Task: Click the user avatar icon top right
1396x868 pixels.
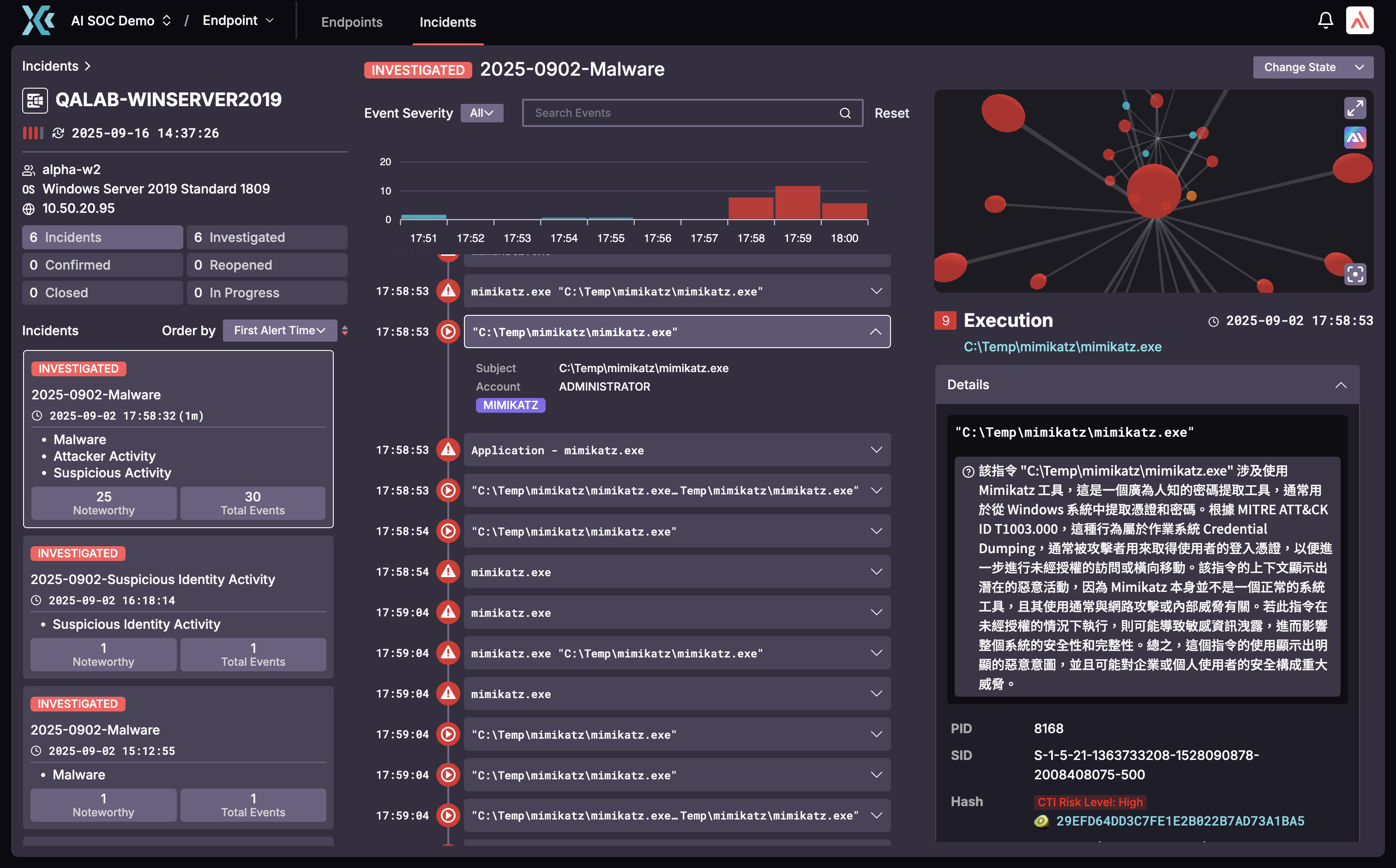Action: pyautogui.click(x=1359, y=21)
